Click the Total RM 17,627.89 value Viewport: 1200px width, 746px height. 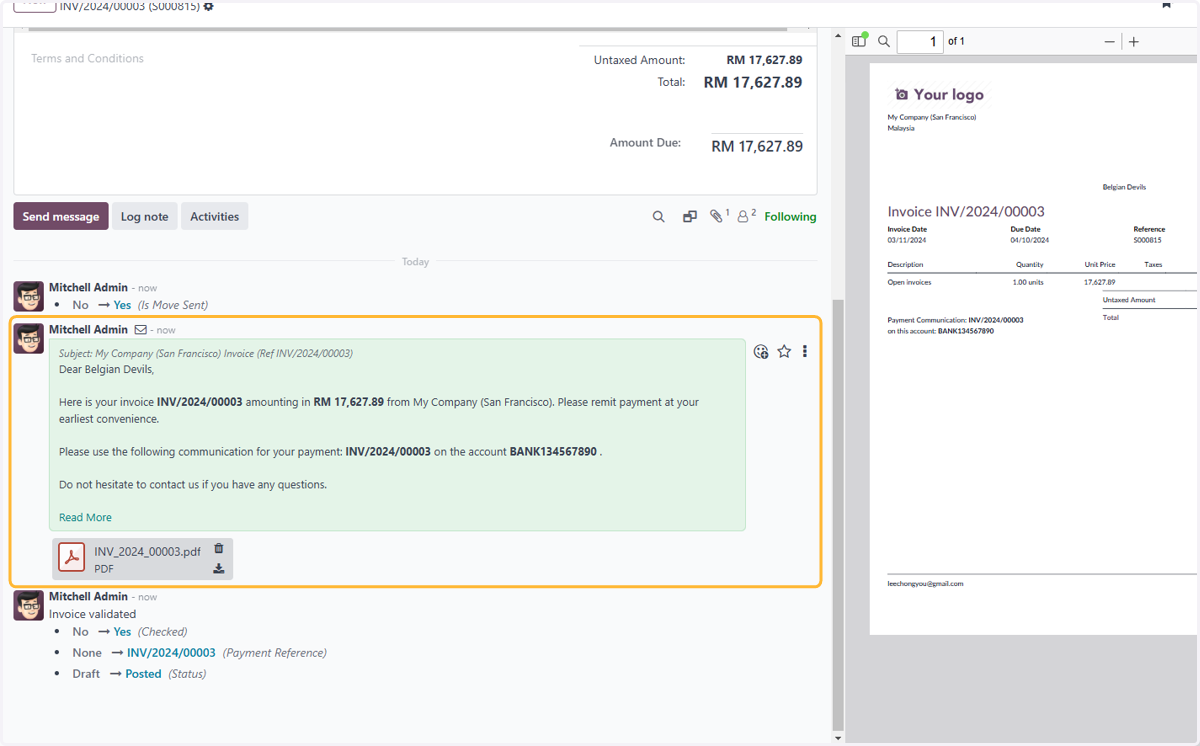[753, 82]
